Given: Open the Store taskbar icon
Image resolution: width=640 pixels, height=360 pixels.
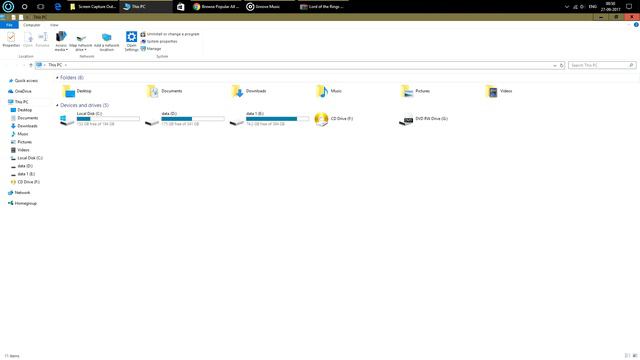Looking at the screenshot, I should [x=180, y=7].
